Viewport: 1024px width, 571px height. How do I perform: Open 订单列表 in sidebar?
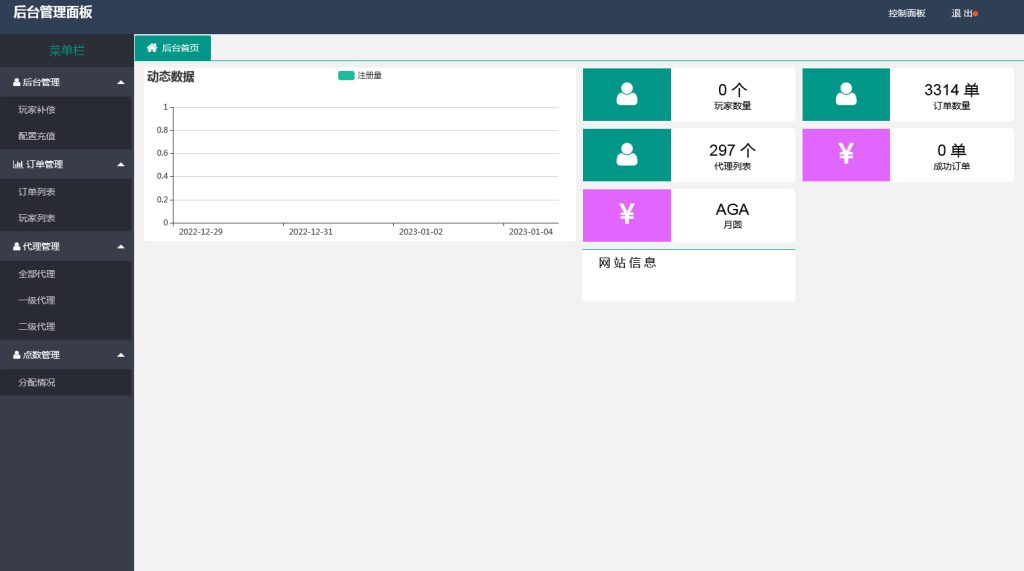pos(37,192)
